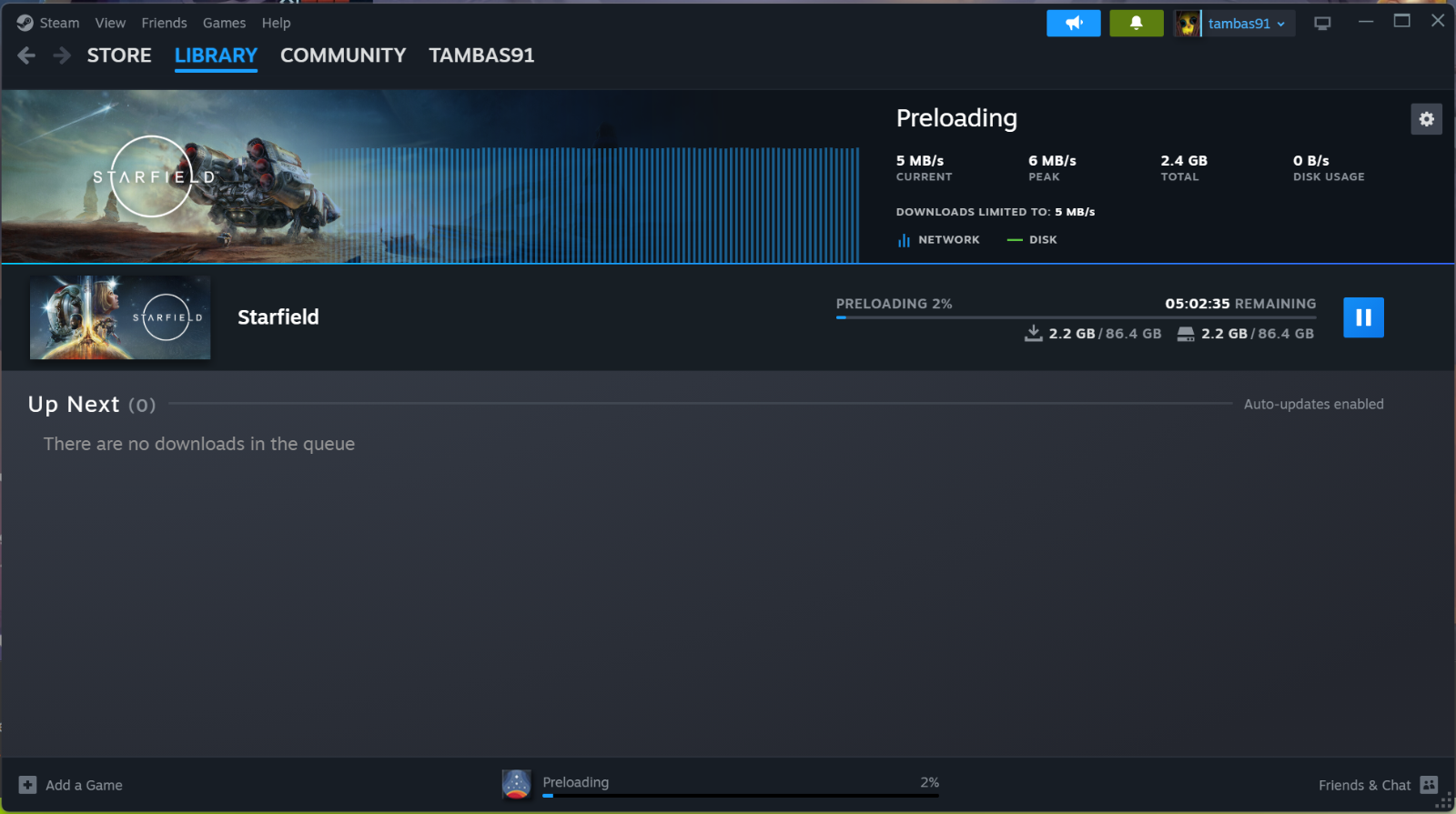Open download settings gear icon
Image resolution: width=1456 pixels, height=814 pixels.
point(1426,119)
